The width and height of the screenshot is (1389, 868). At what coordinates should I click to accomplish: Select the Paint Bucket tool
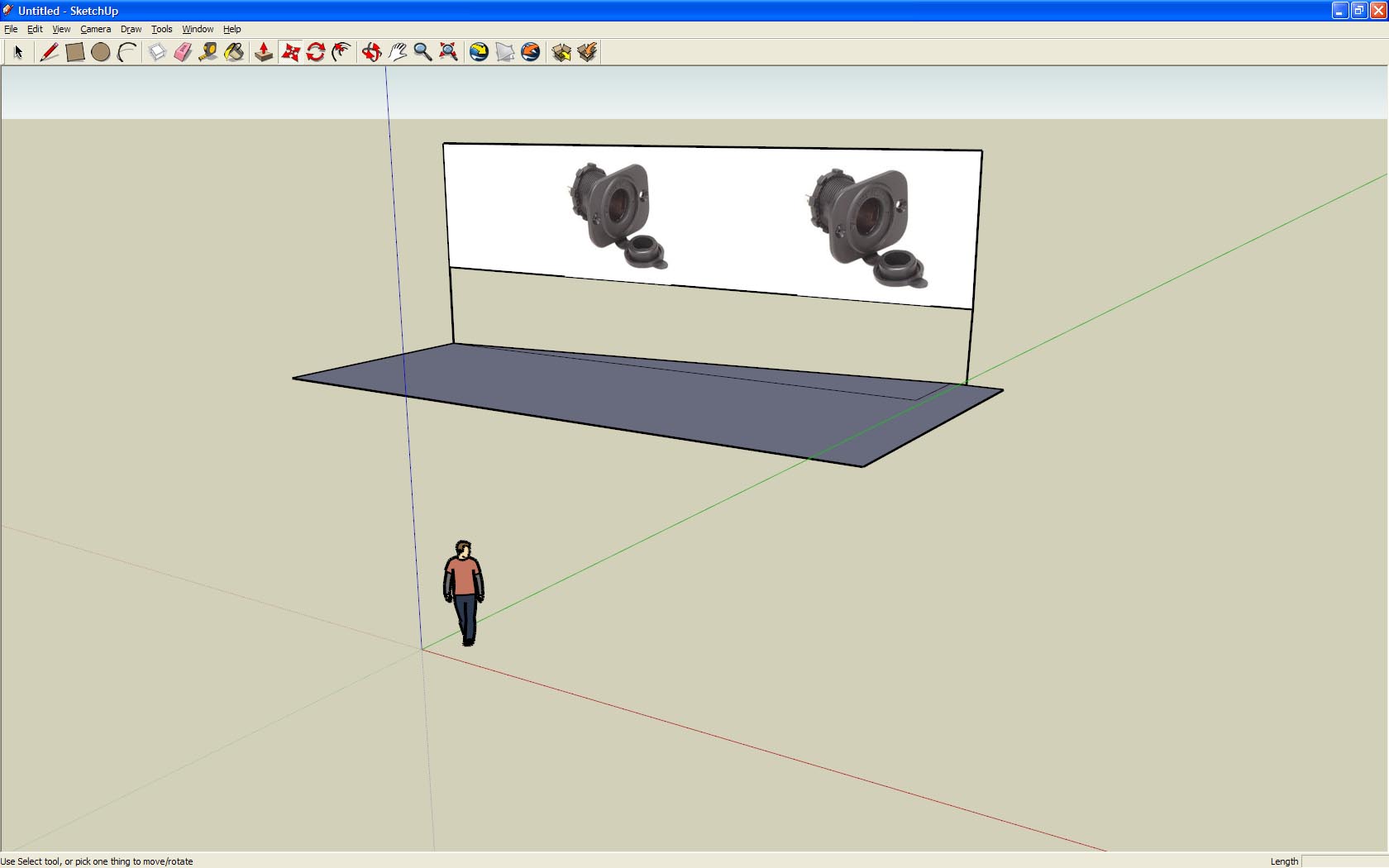click(235, 52)
